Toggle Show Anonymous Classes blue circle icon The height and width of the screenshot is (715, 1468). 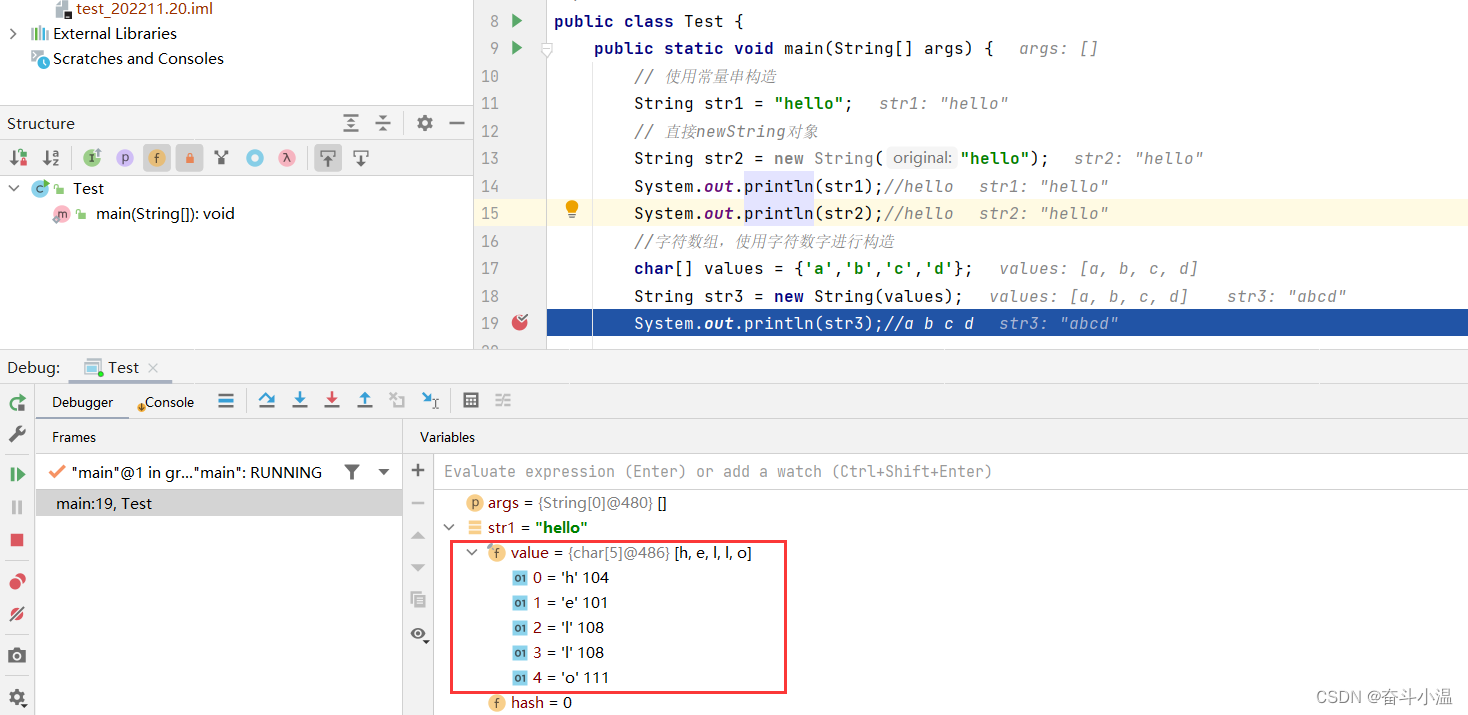pyautogui.click(x=255, y=157)
